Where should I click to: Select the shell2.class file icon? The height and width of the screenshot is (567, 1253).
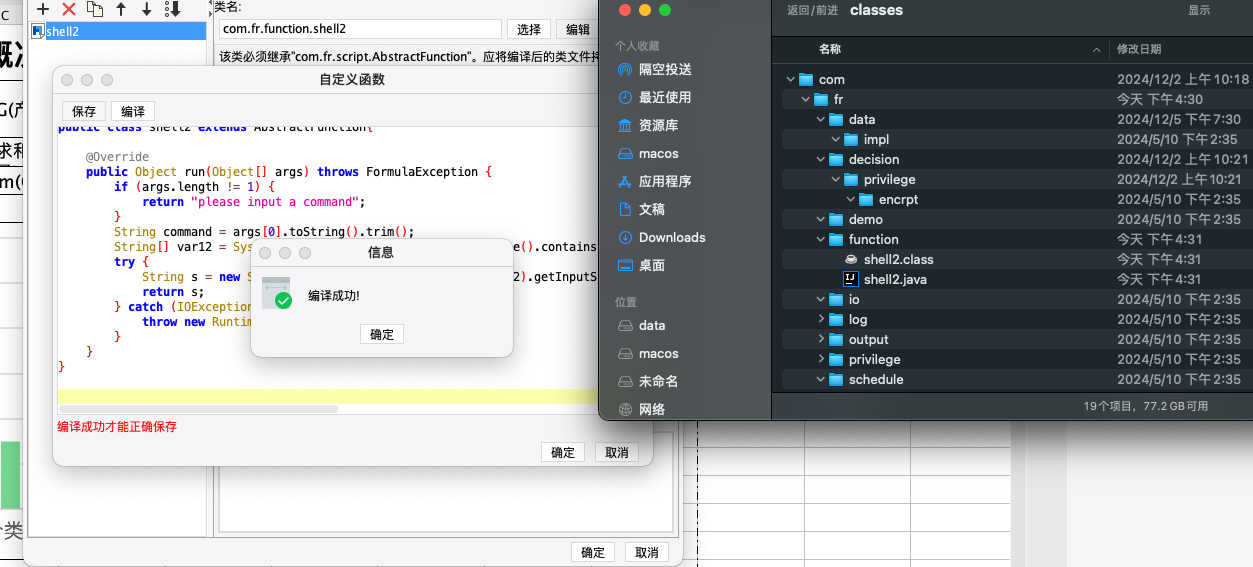click(x=850, y=259)
